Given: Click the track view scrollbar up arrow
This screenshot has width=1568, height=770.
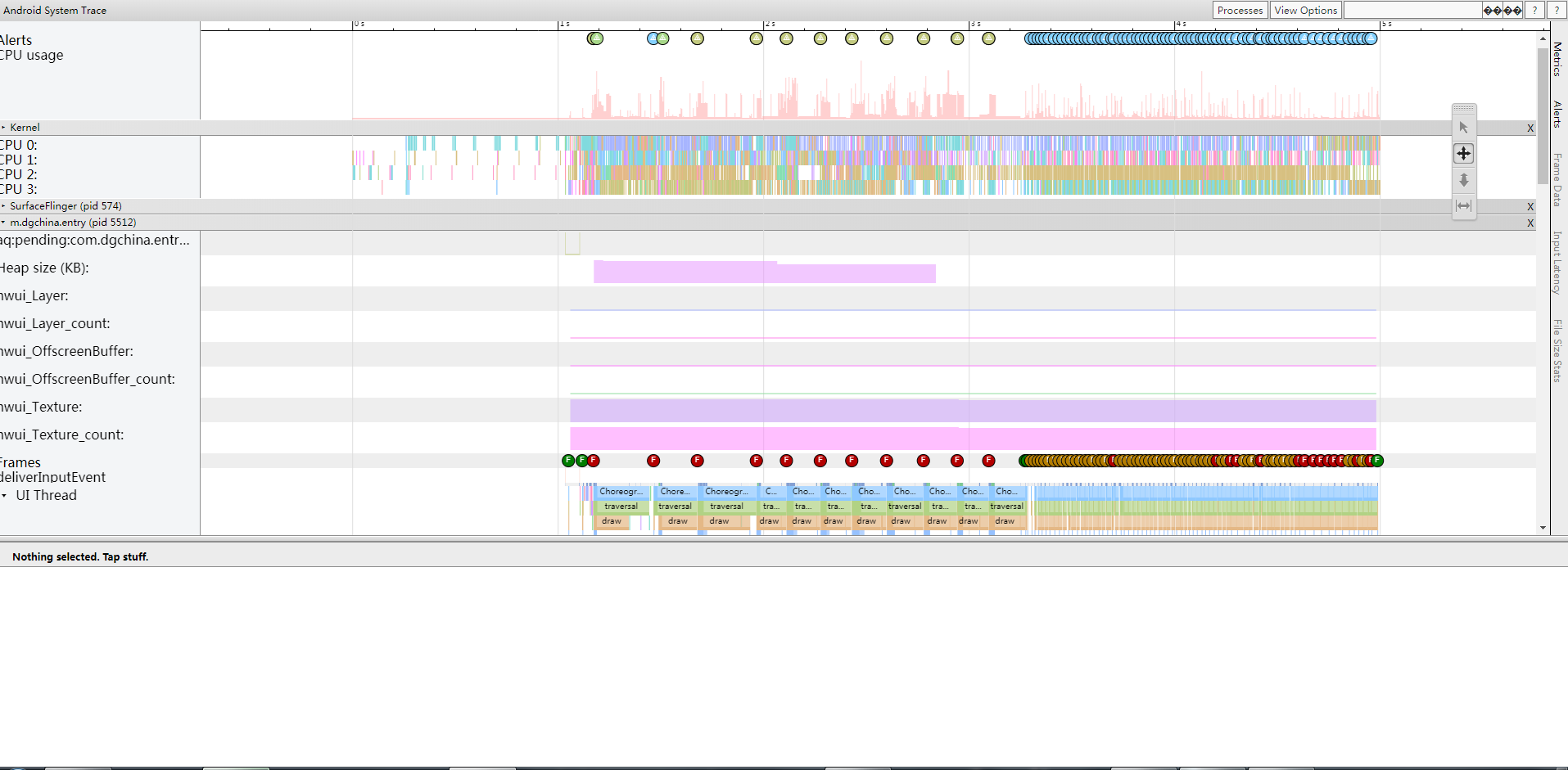Looking at the screenshot, I should click(1543, 38).
